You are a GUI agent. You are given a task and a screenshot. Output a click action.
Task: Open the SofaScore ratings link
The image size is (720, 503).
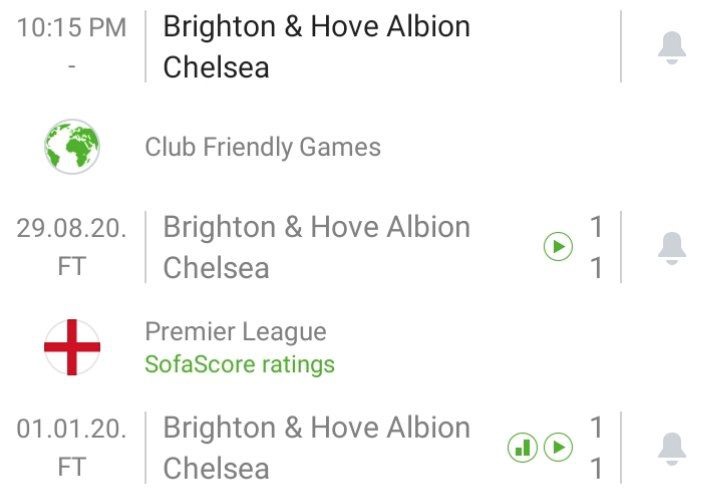point(240,364)
